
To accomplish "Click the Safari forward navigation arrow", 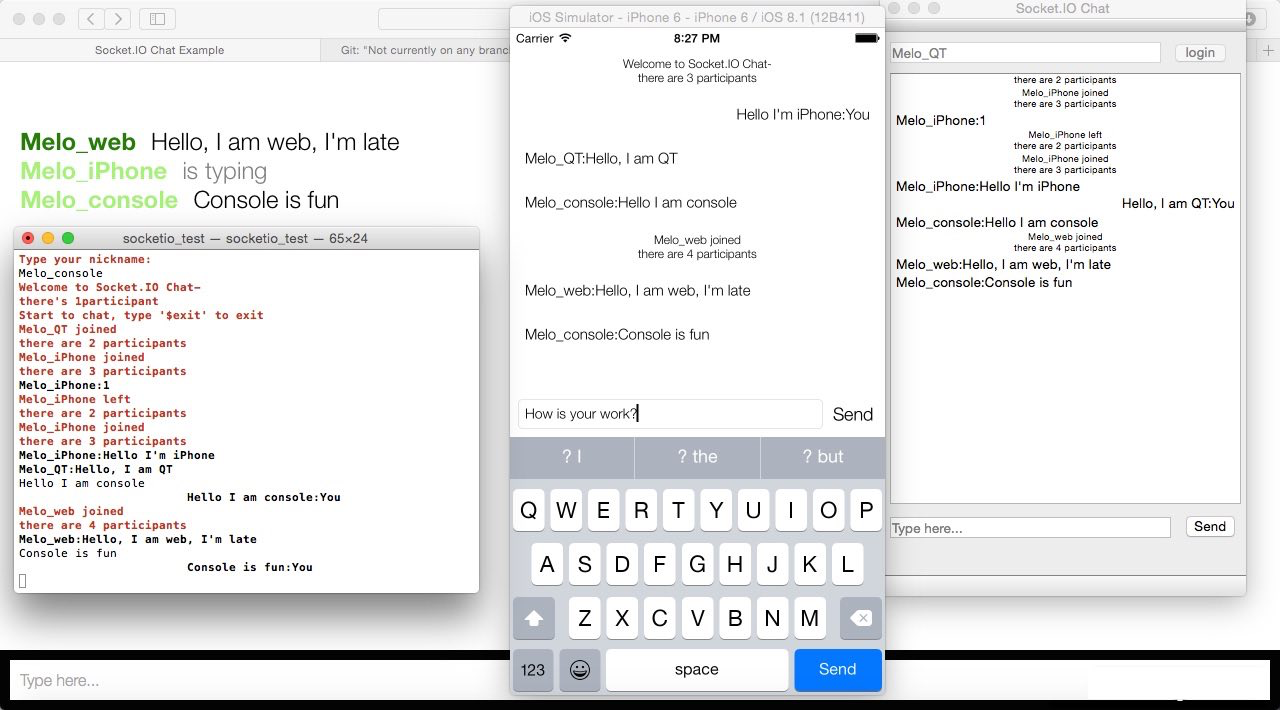I will (x=119, y=17).
